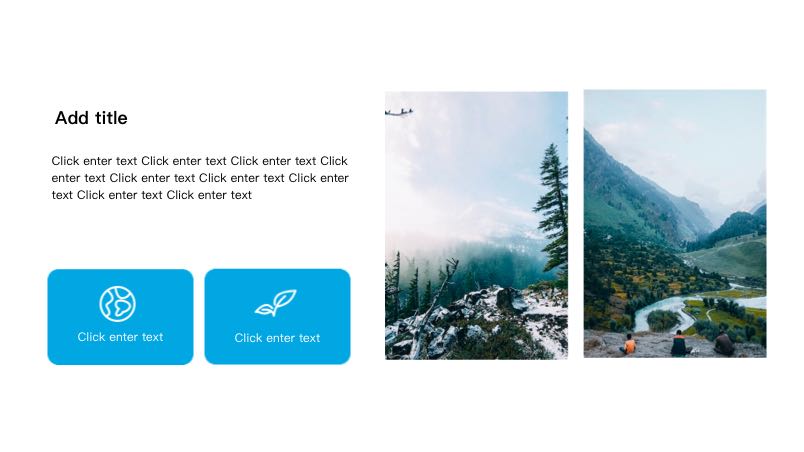Select "Click enter text" label under leaf icon
Image resolution: width=804 pixels, height=452 pixels.
pos(277,338)
